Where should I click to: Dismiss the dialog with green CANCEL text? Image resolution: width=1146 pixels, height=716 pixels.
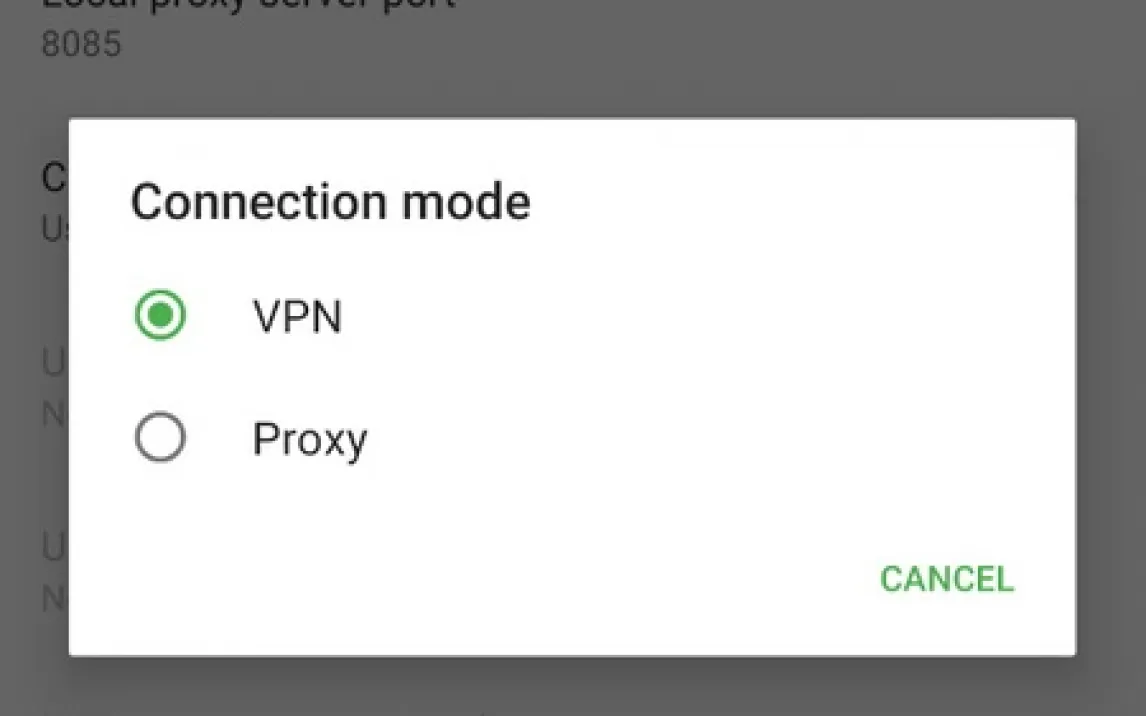946,579
